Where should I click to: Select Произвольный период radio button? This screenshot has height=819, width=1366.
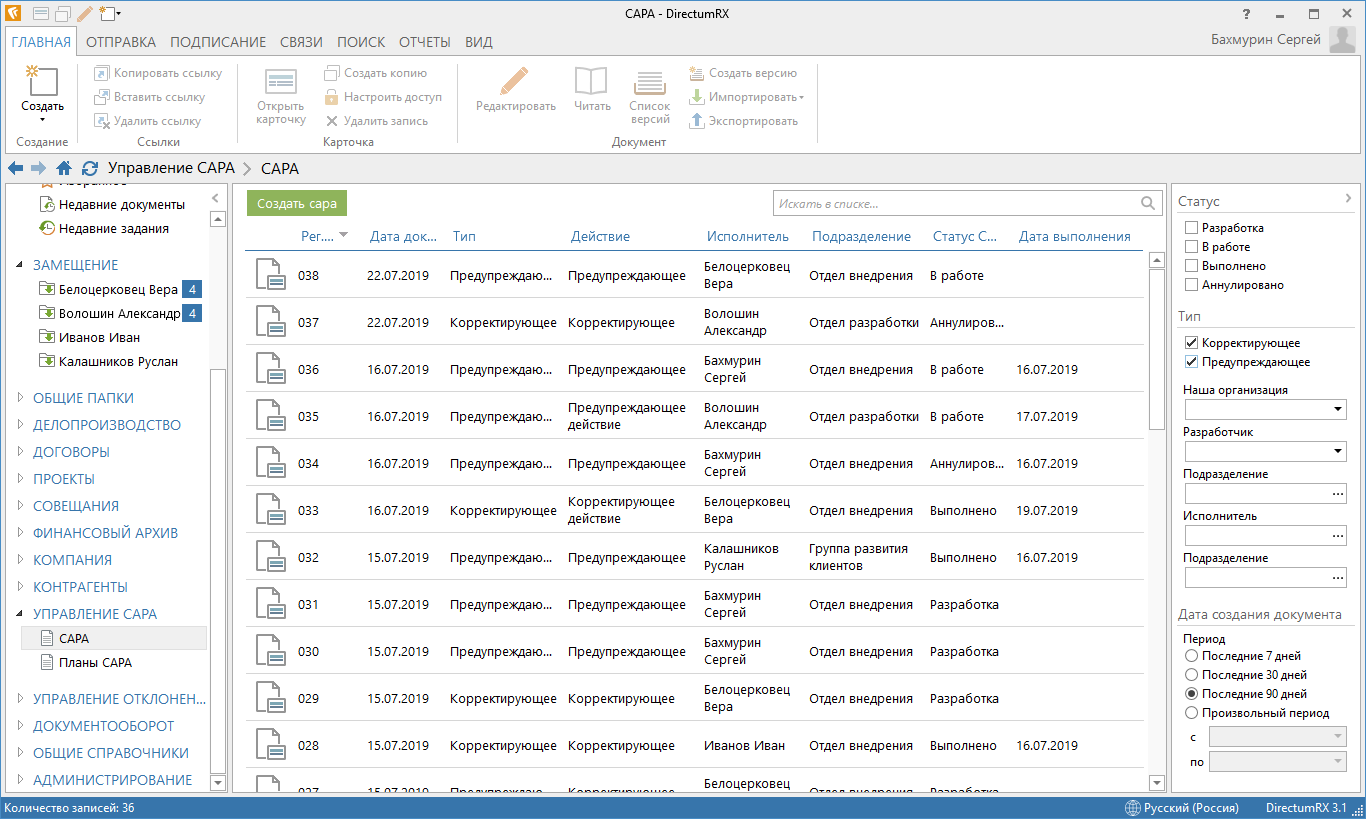1191,713
